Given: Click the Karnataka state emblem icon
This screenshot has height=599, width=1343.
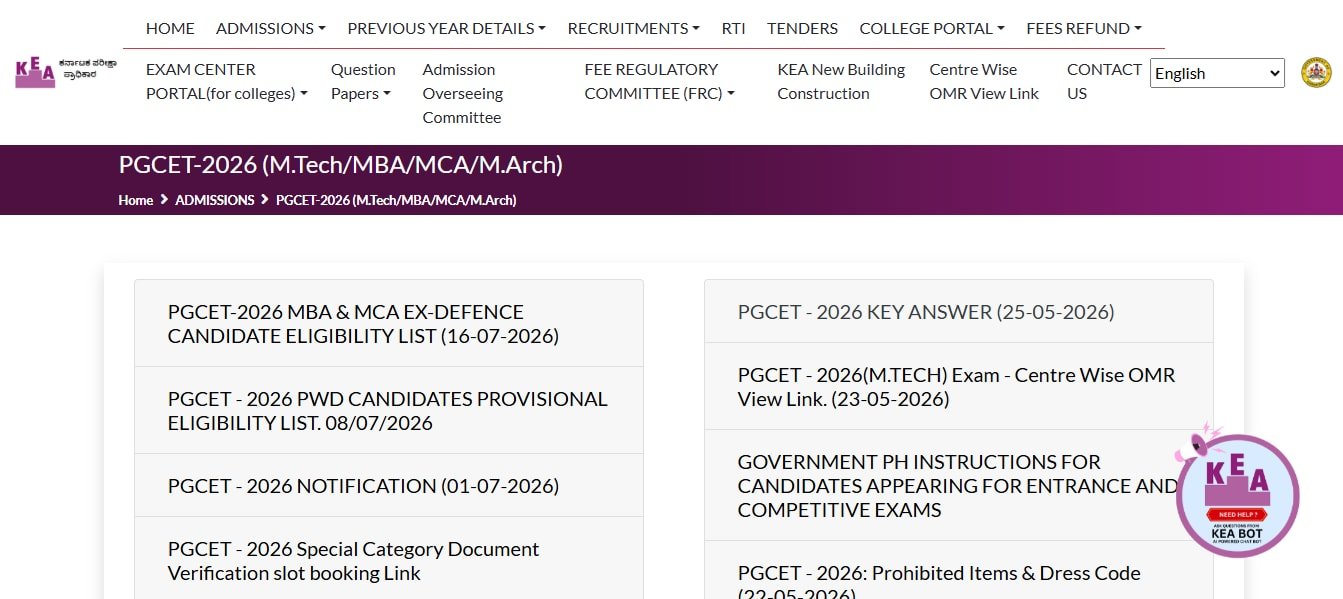Looking at the screenshot, I should [x=1316, y=73].
